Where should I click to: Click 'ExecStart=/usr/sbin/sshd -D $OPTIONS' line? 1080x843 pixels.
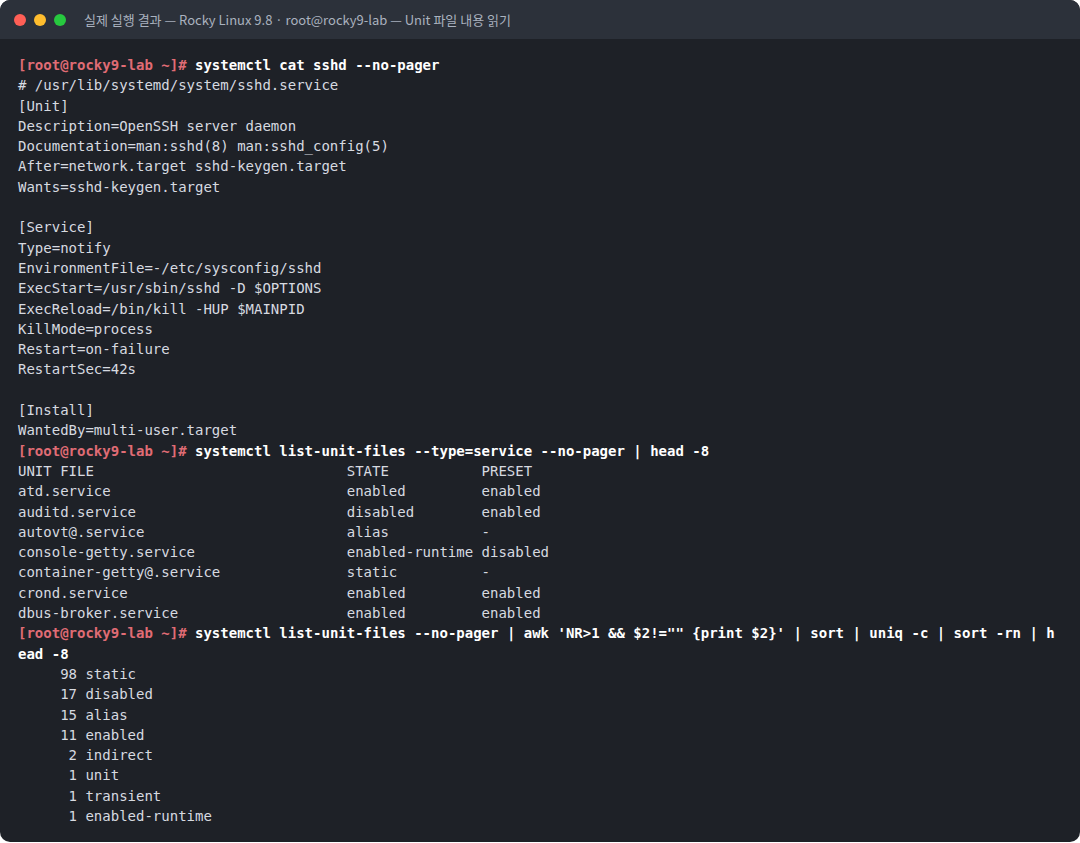click(x=169, y=288)
